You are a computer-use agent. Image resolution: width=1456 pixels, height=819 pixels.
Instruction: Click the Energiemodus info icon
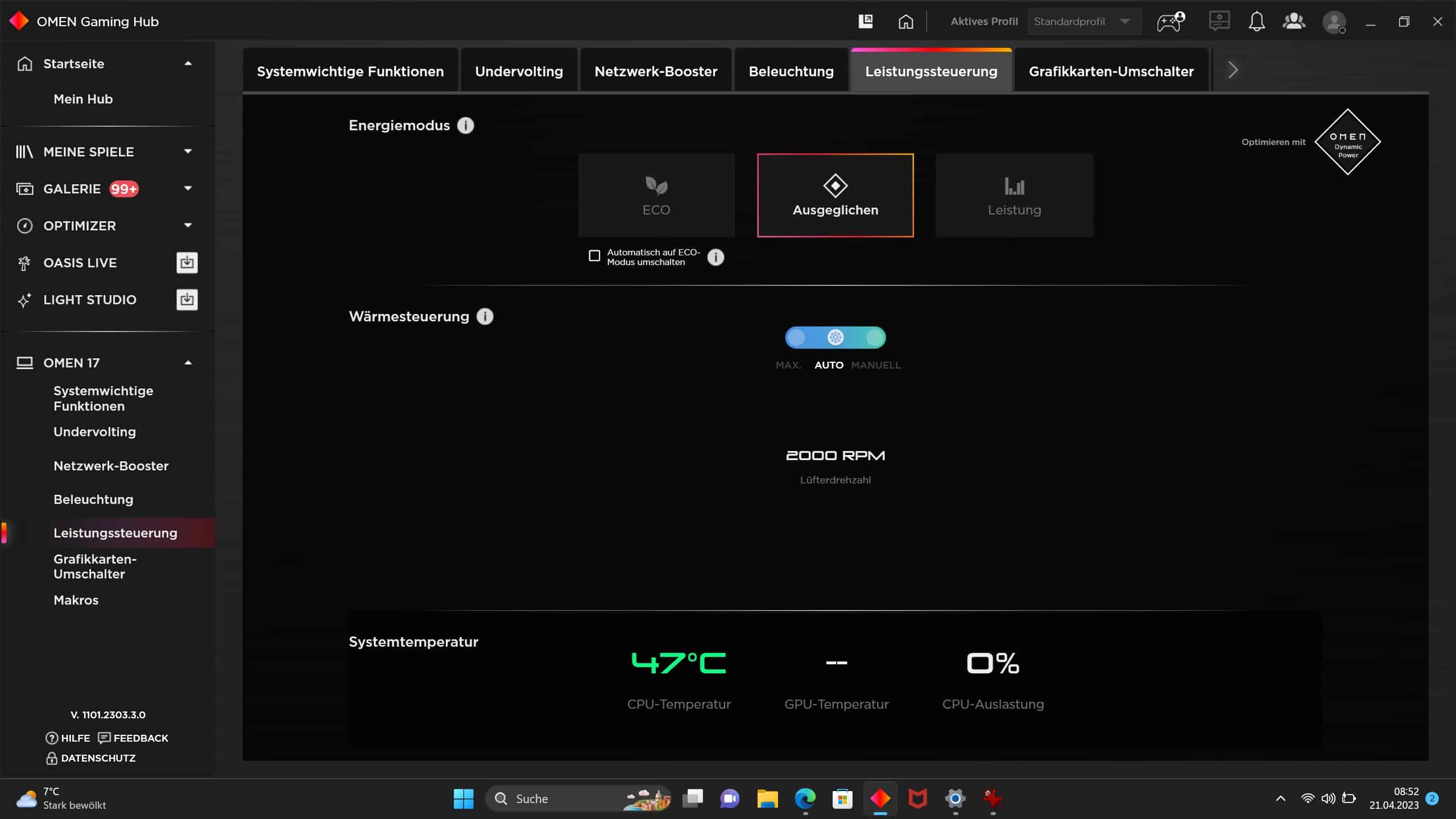point(465,126)
